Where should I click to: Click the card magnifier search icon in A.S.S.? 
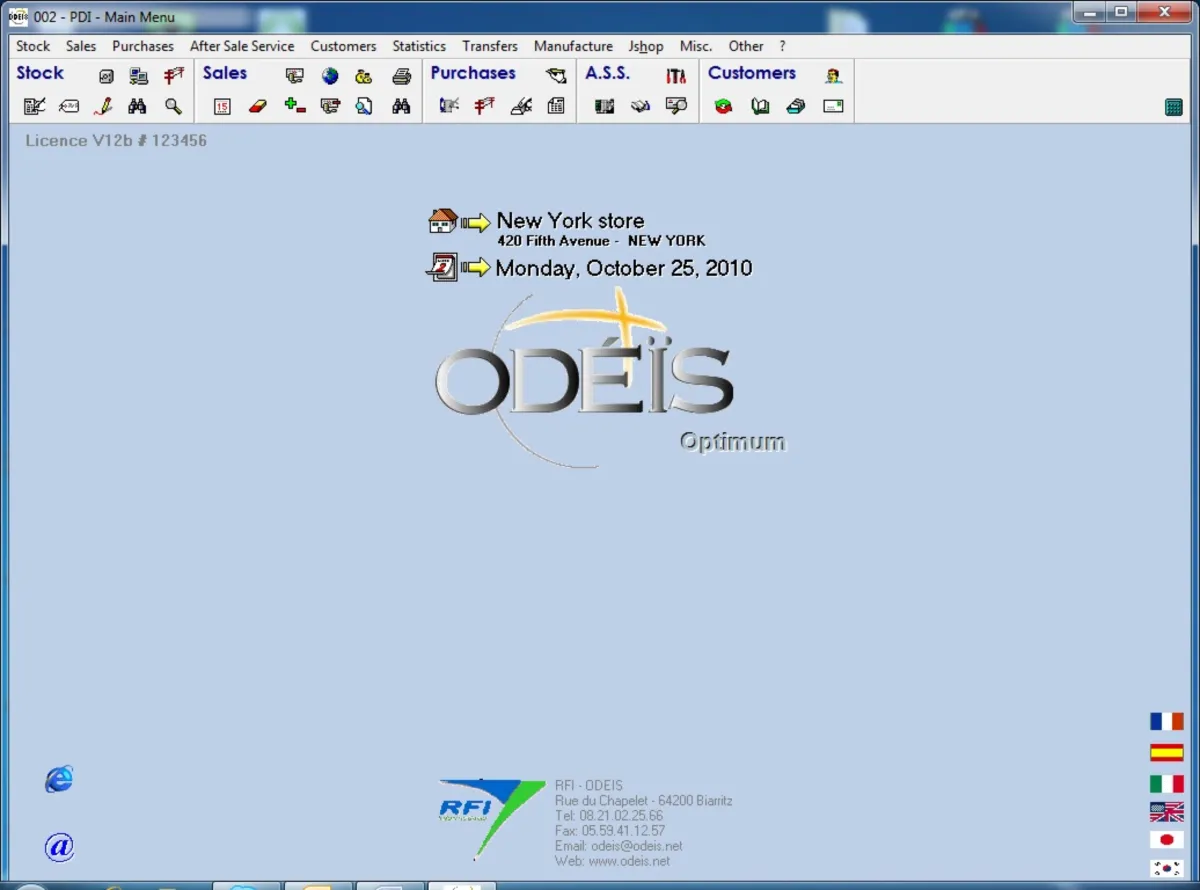click(676, 106)
